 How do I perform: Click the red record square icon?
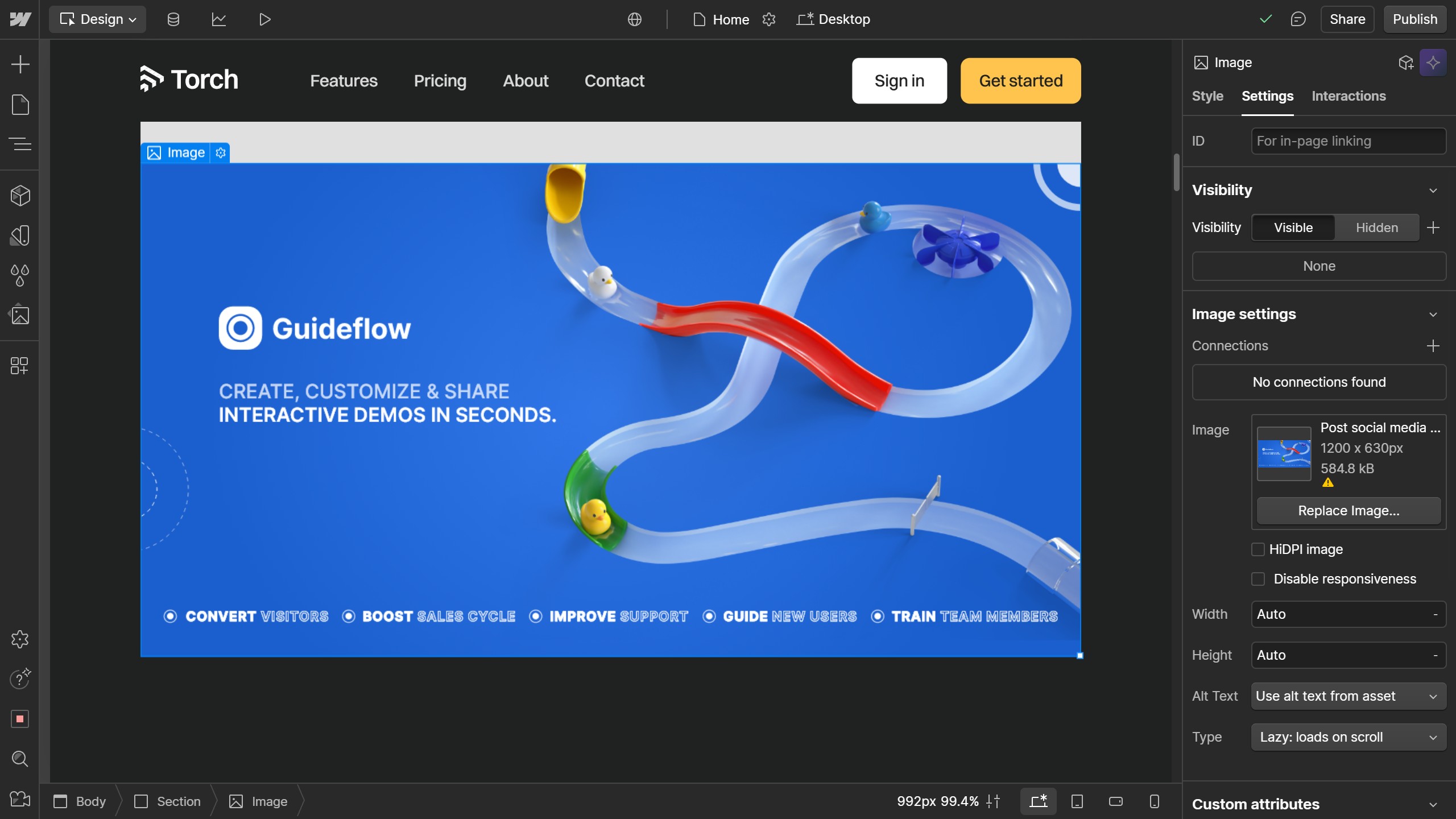click(20, 719)
